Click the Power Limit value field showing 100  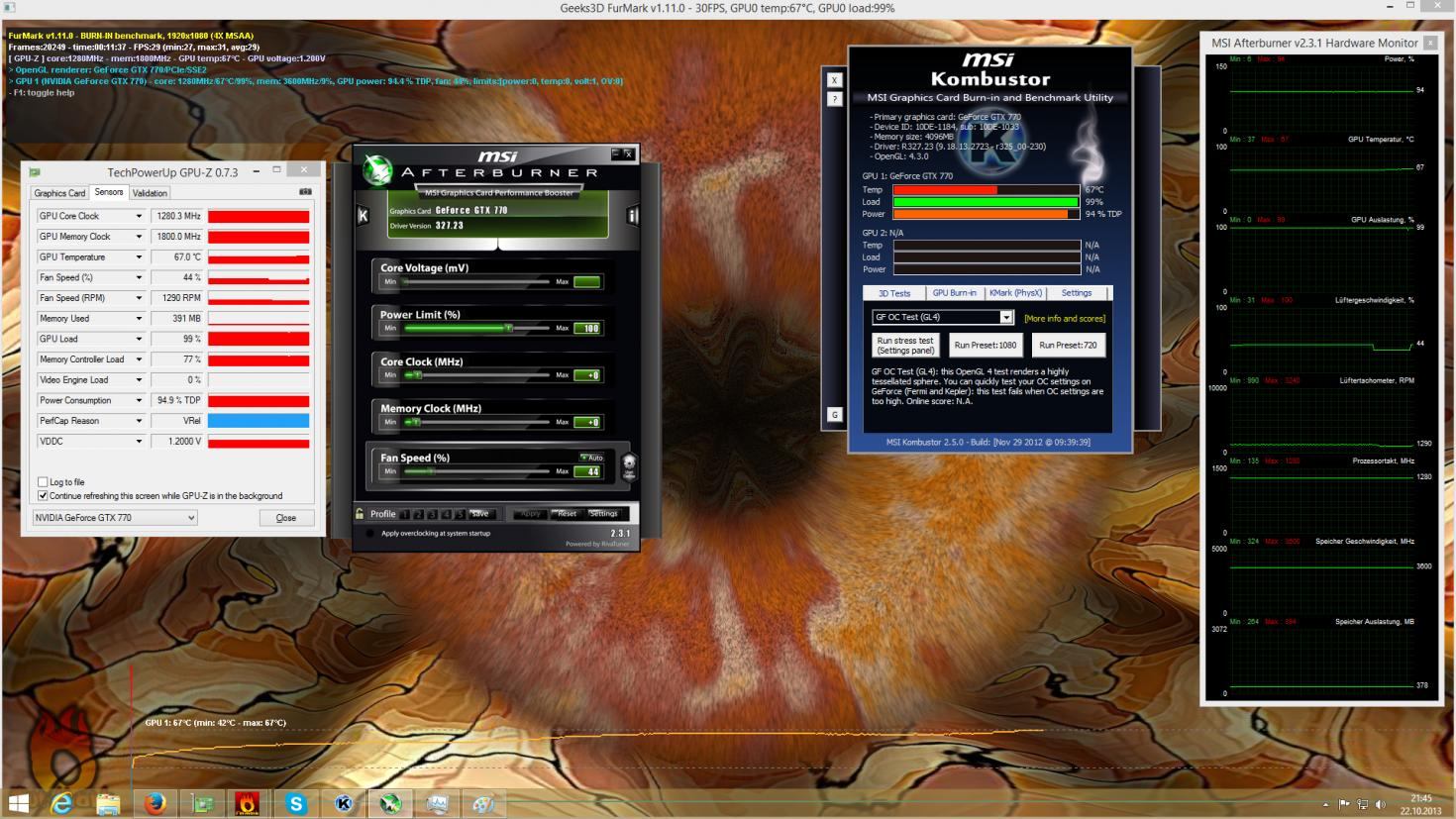click(x=587, y=328)
